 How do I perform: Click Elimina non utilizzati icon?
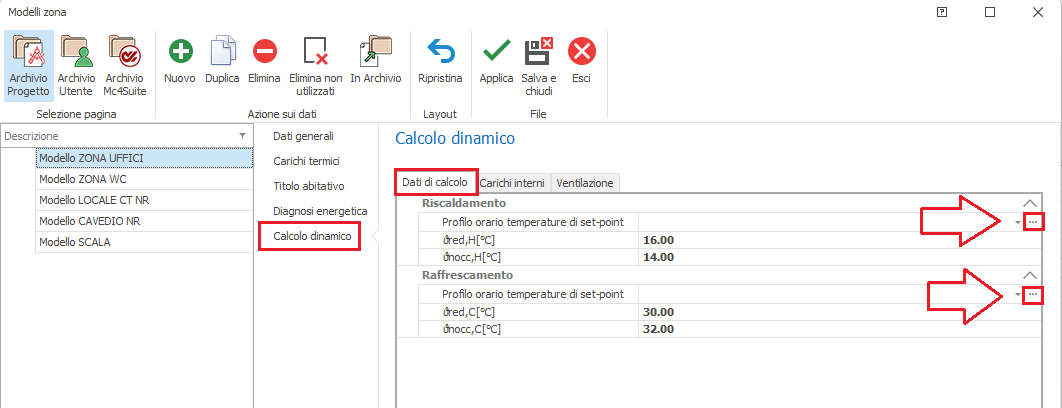pyautogui.click(x=315, y=51)
